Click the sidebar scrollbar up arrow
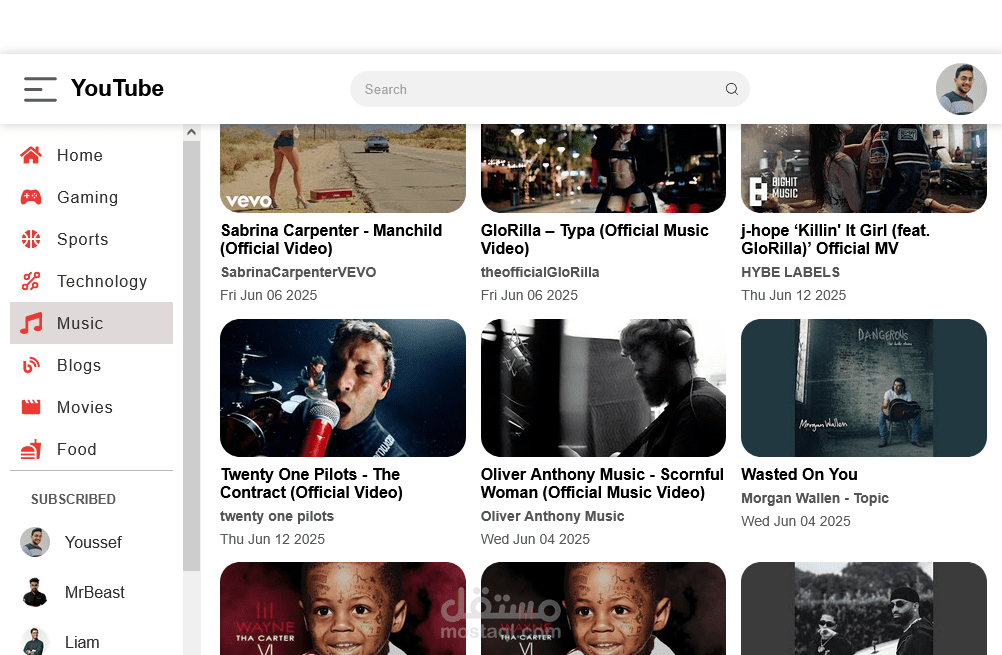 191,132
